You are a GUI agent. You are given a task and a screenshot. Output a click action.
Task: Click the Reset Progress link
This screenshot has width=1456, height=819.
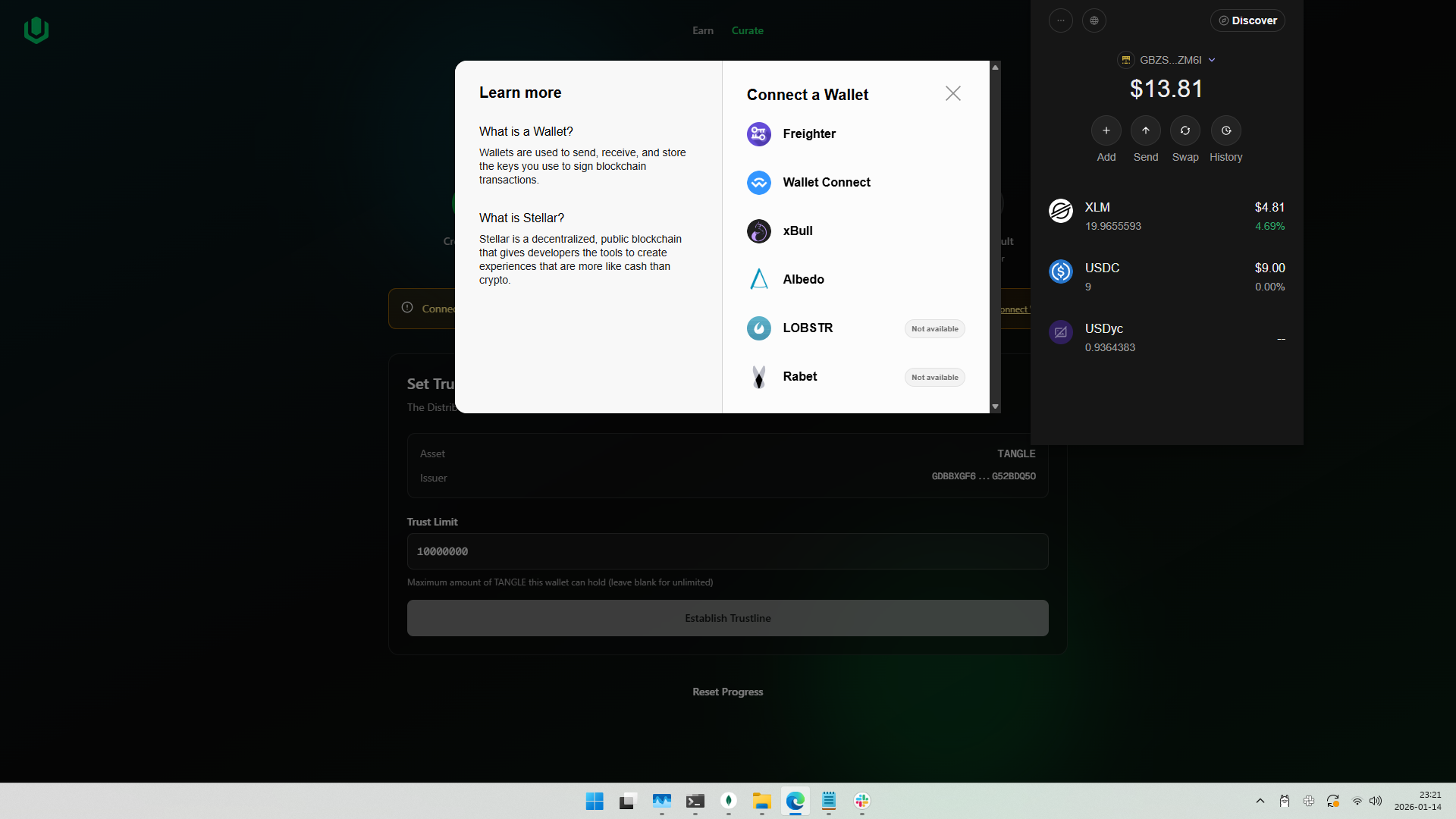click(727, 692)
